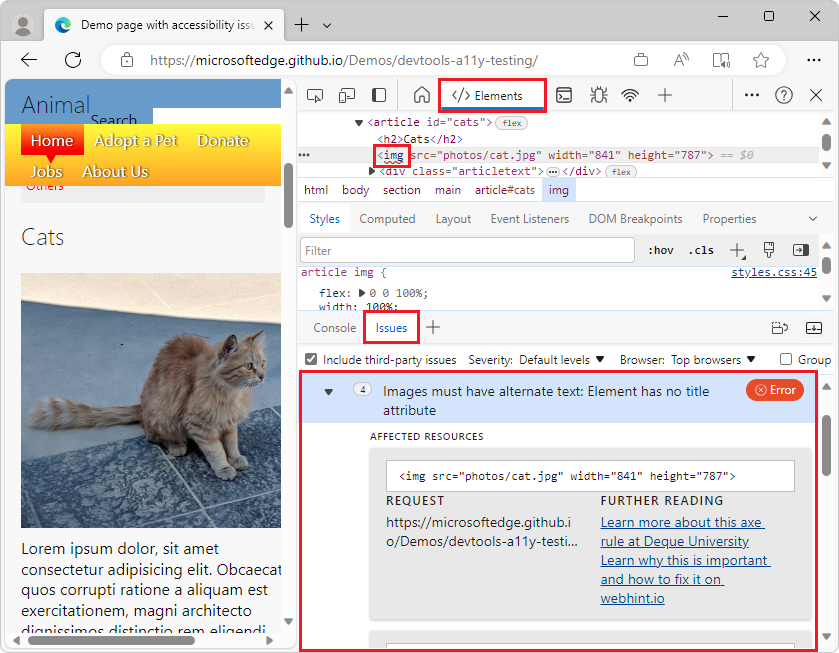
Task: Open the Console drawer icon
Action: (565, 95)
